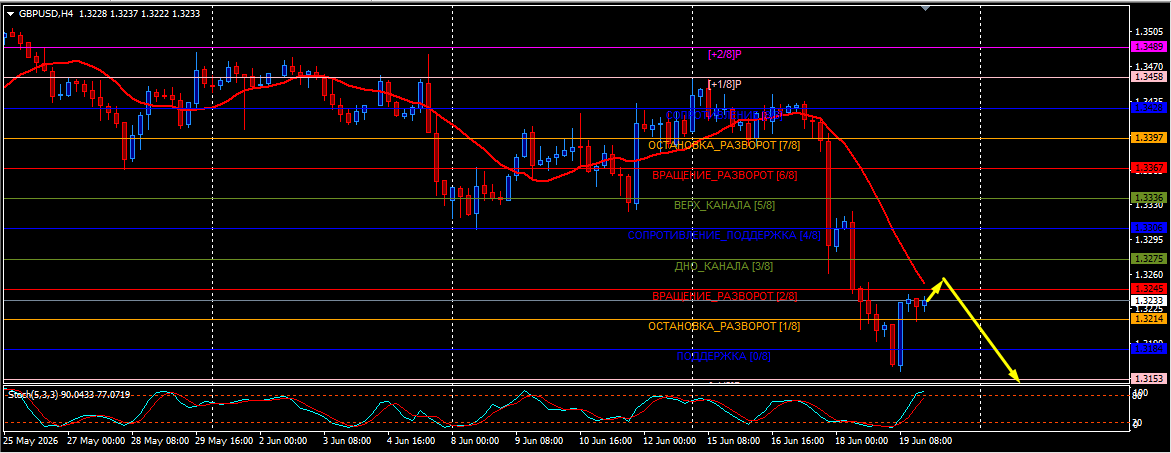Click the 1.3470 price scale value
Screen dimensions: 1171x453
[x=1149, y=66]
